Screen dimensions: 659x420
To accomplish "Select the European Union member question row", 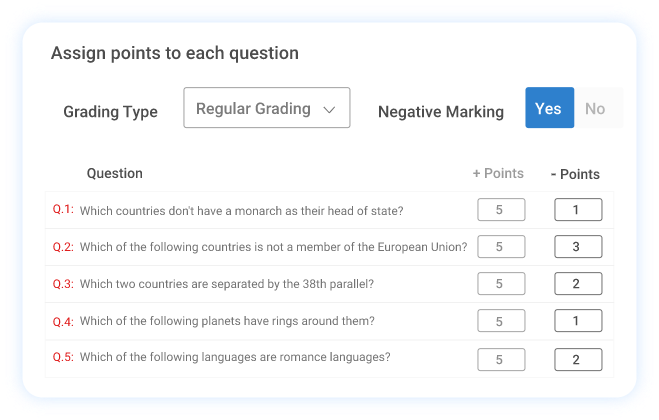I will 273,247.
